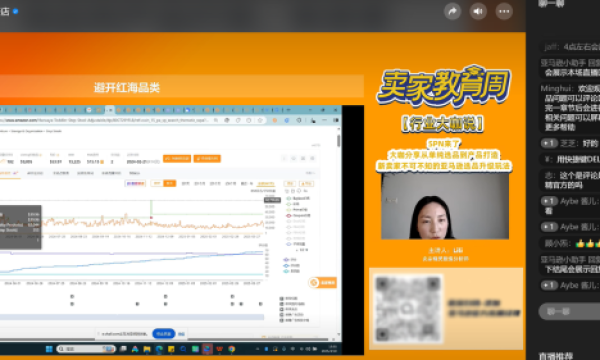The image size is (600, 360).
Task: Click the bookmark star in browser address bar
Action: coord(260,120)
